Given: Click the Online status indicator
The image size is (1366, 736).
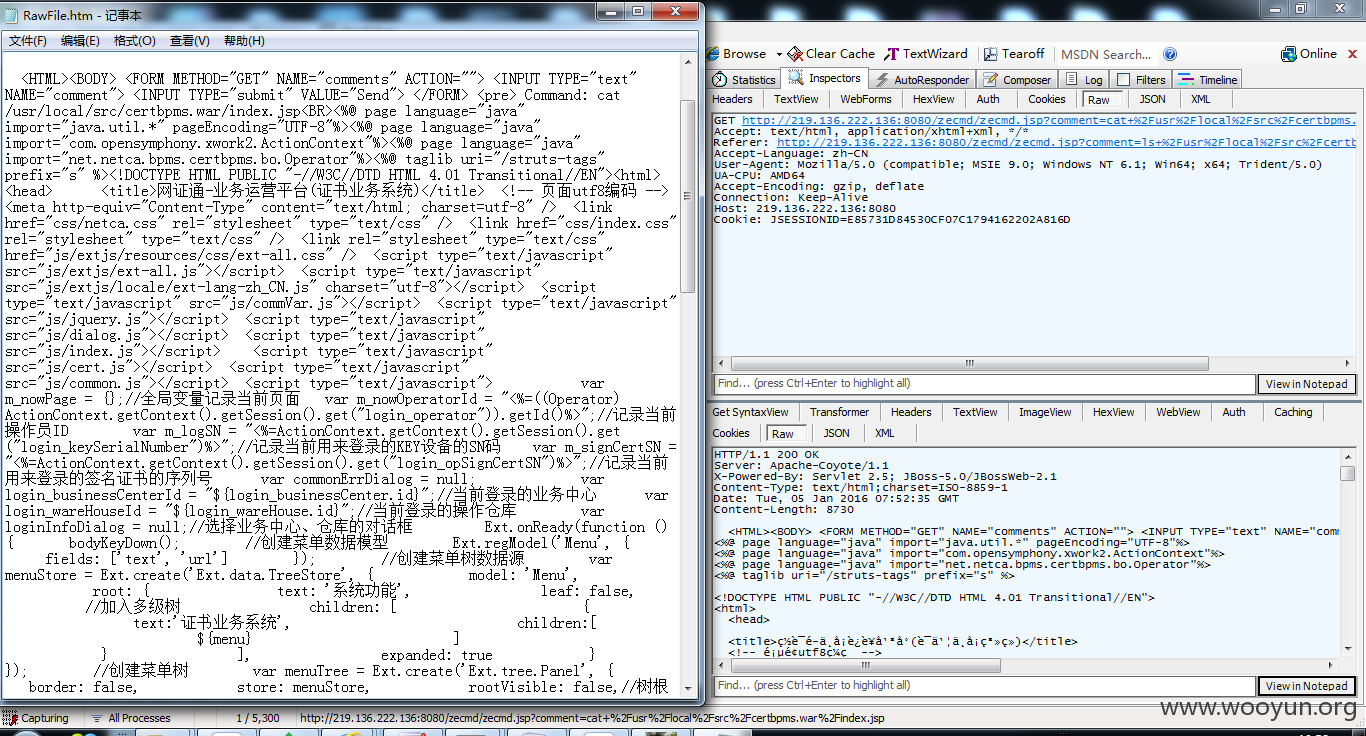Looking at the screenshot, I should point(1309,54).
